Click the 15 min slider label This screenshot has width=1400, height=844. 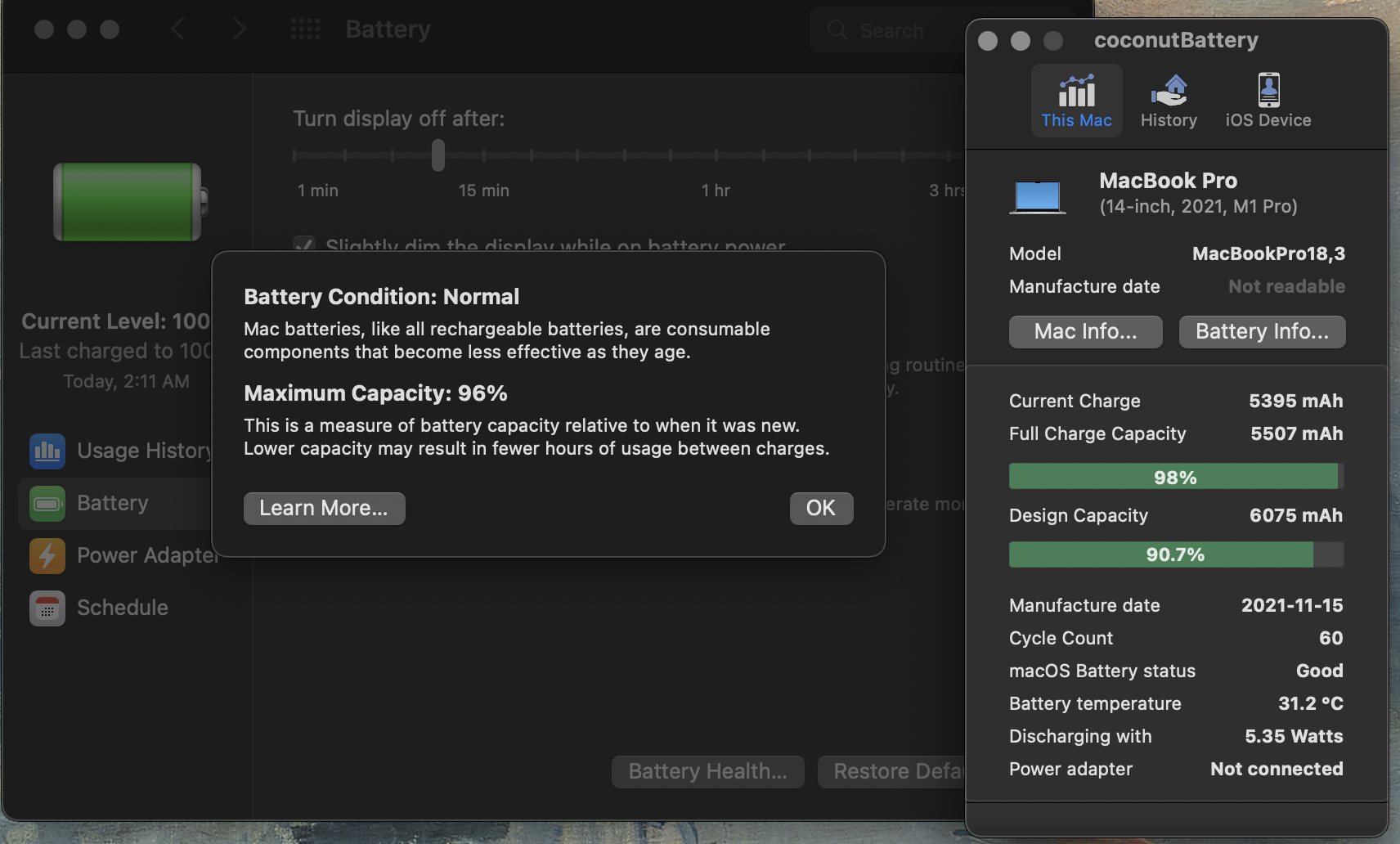pyautogui.click(x=483, y=191)
